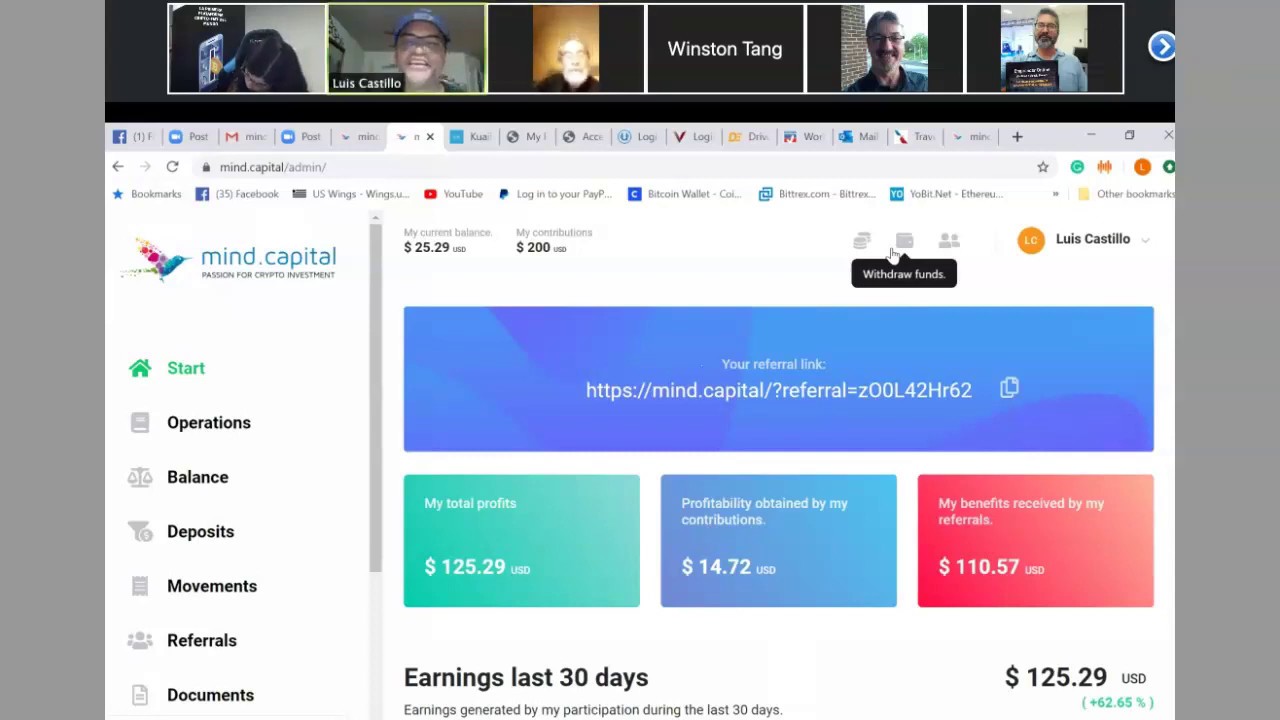Switch to the Trave tab

(916, 137)
